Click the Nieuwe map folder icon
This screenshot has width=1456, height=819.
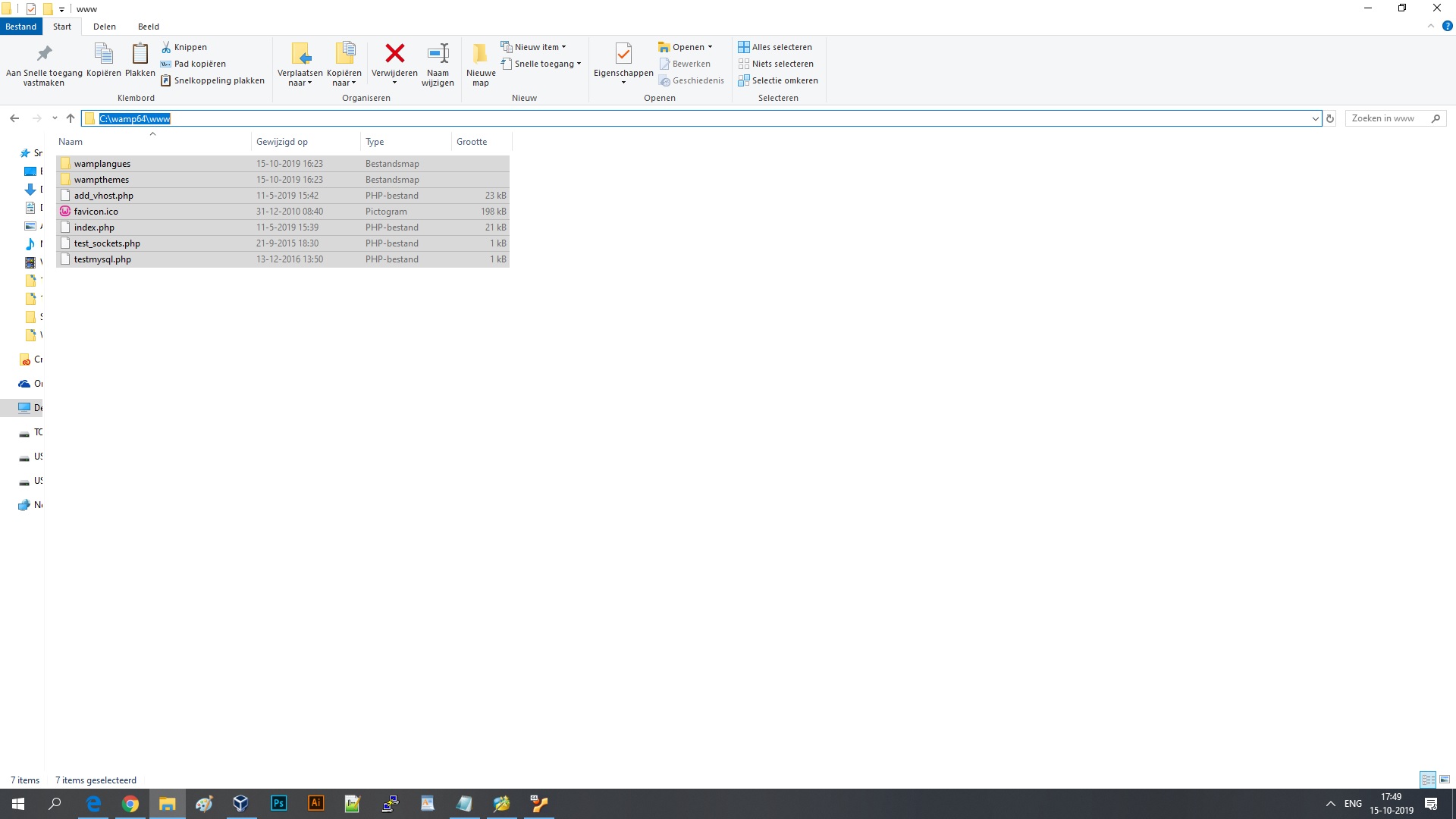[480, 55]
